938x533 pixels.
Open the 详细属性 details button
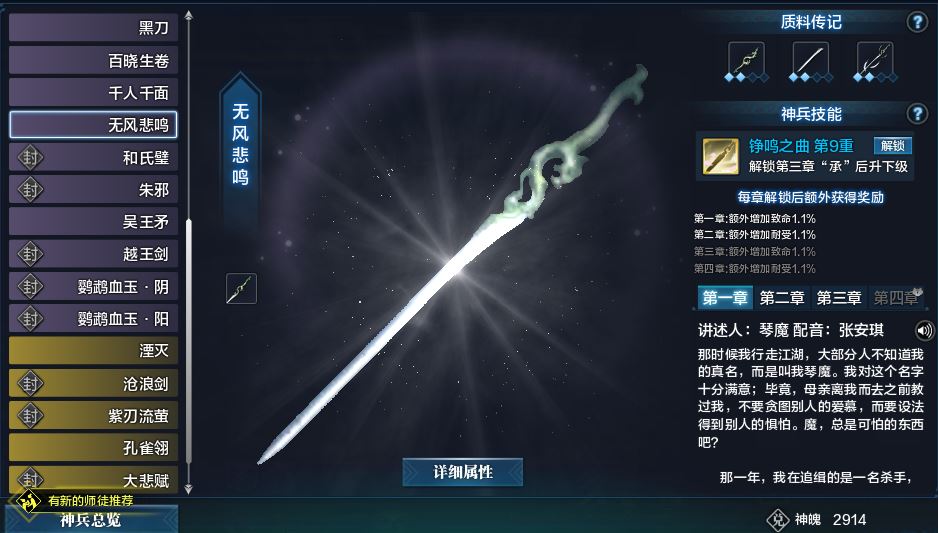(x=462, y=472)
